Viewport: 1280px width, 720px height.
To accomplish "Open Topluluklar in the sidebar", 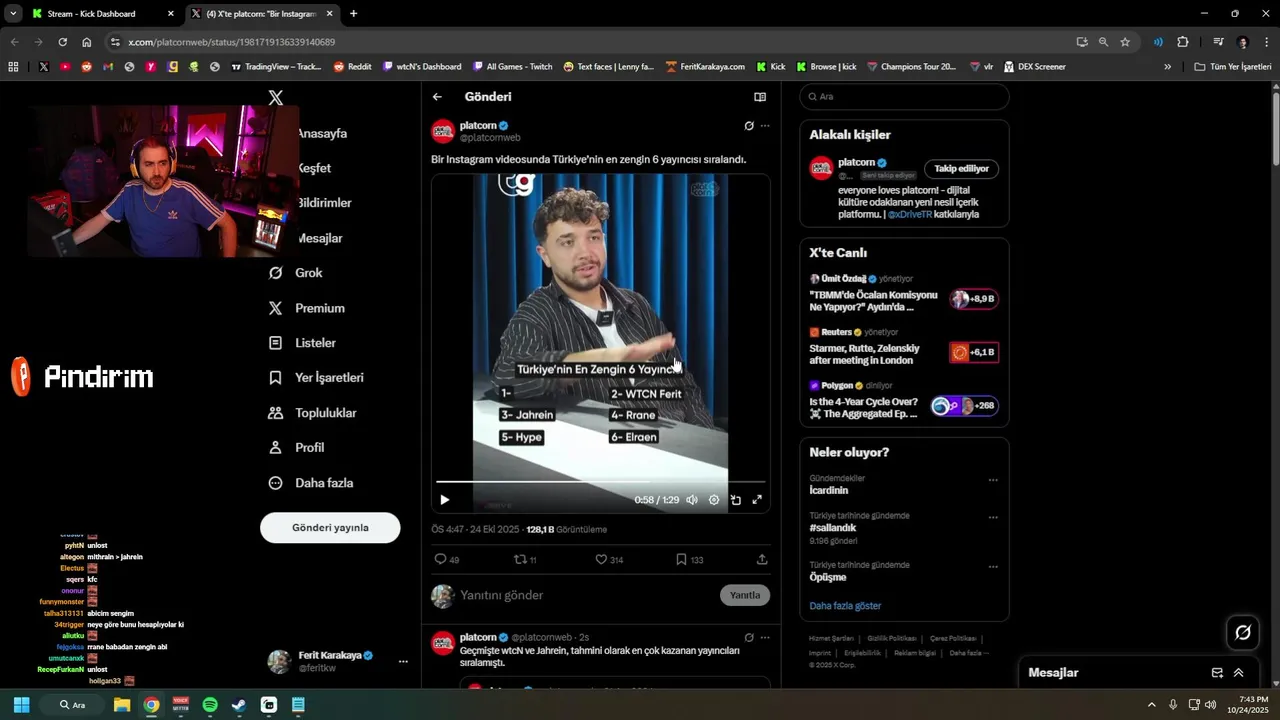I will [x=312, y=413].
